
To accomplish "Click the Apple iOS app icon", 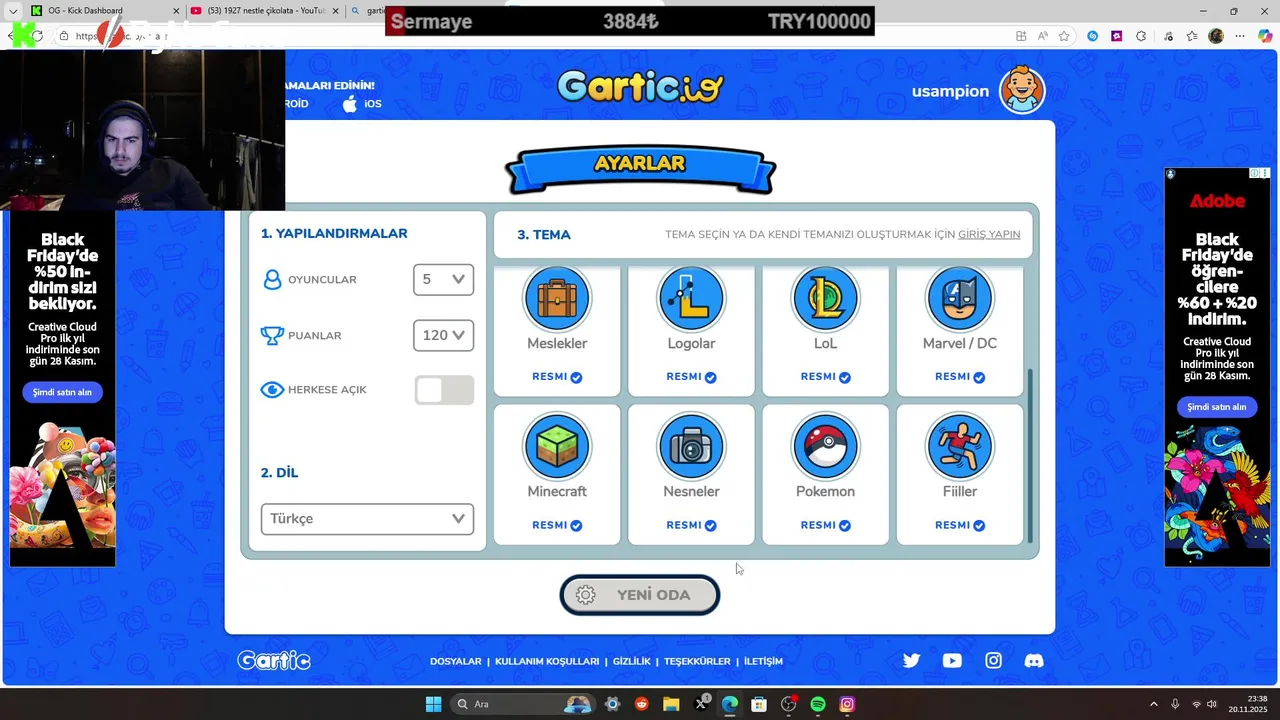I will pos(350,103).
